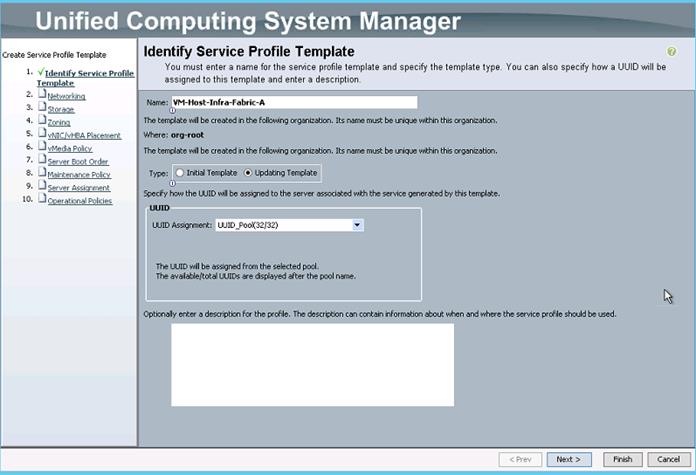This screenshot has height=475, width=696.
Task: Open the vMedia Policy step
Action: [x=70, y=148]
